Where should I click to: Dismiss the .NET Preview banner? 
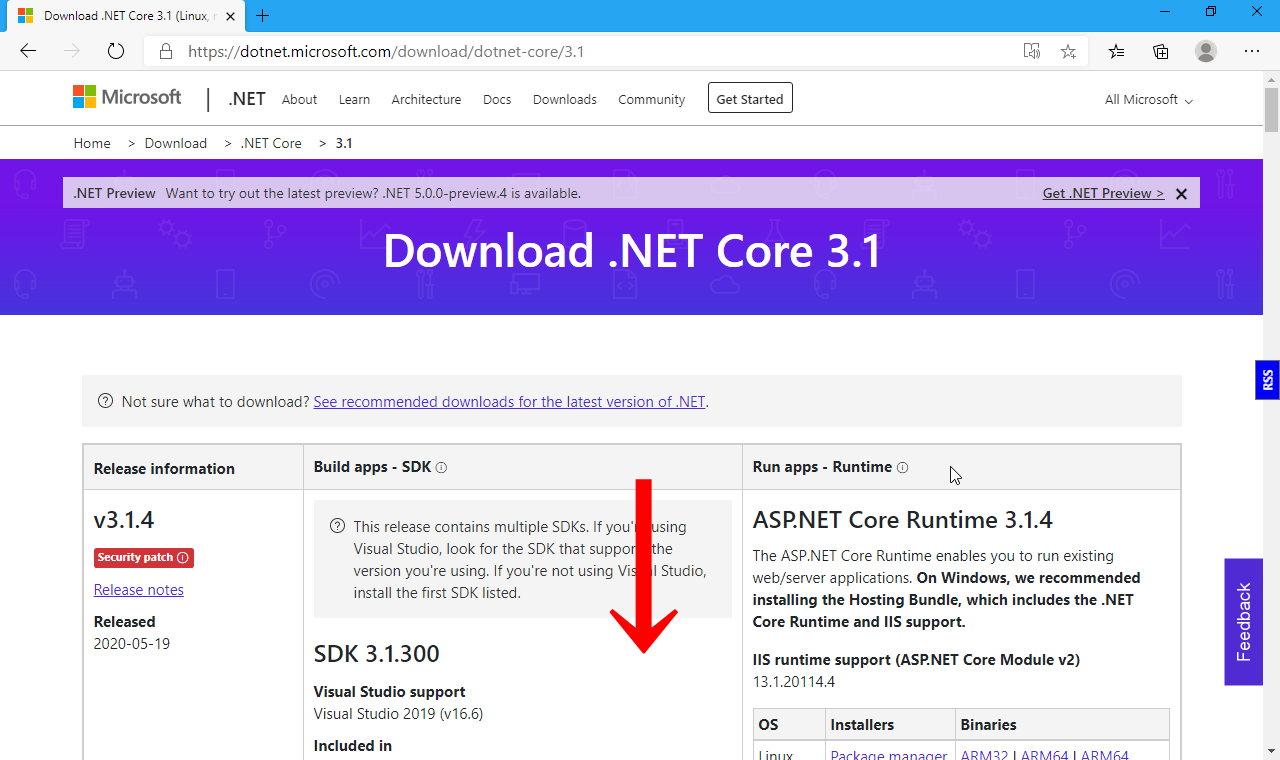1181,194
